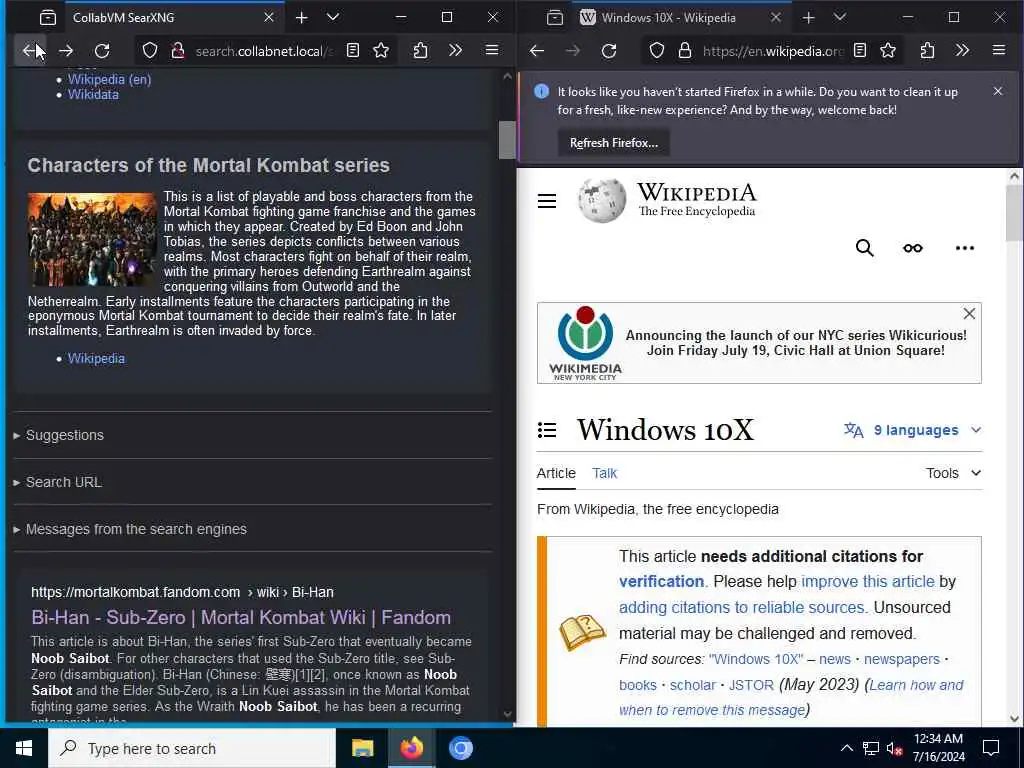Close the Windows 10X - Wikipedia tab
The height and width of the screenshot is (768, 1024).
[x=776, y=18]
